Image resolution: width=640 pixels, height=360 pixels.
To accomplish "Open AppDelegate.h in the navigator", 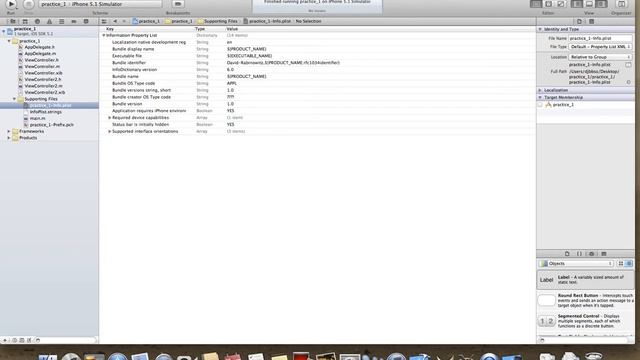I will [x=39, y=47].
